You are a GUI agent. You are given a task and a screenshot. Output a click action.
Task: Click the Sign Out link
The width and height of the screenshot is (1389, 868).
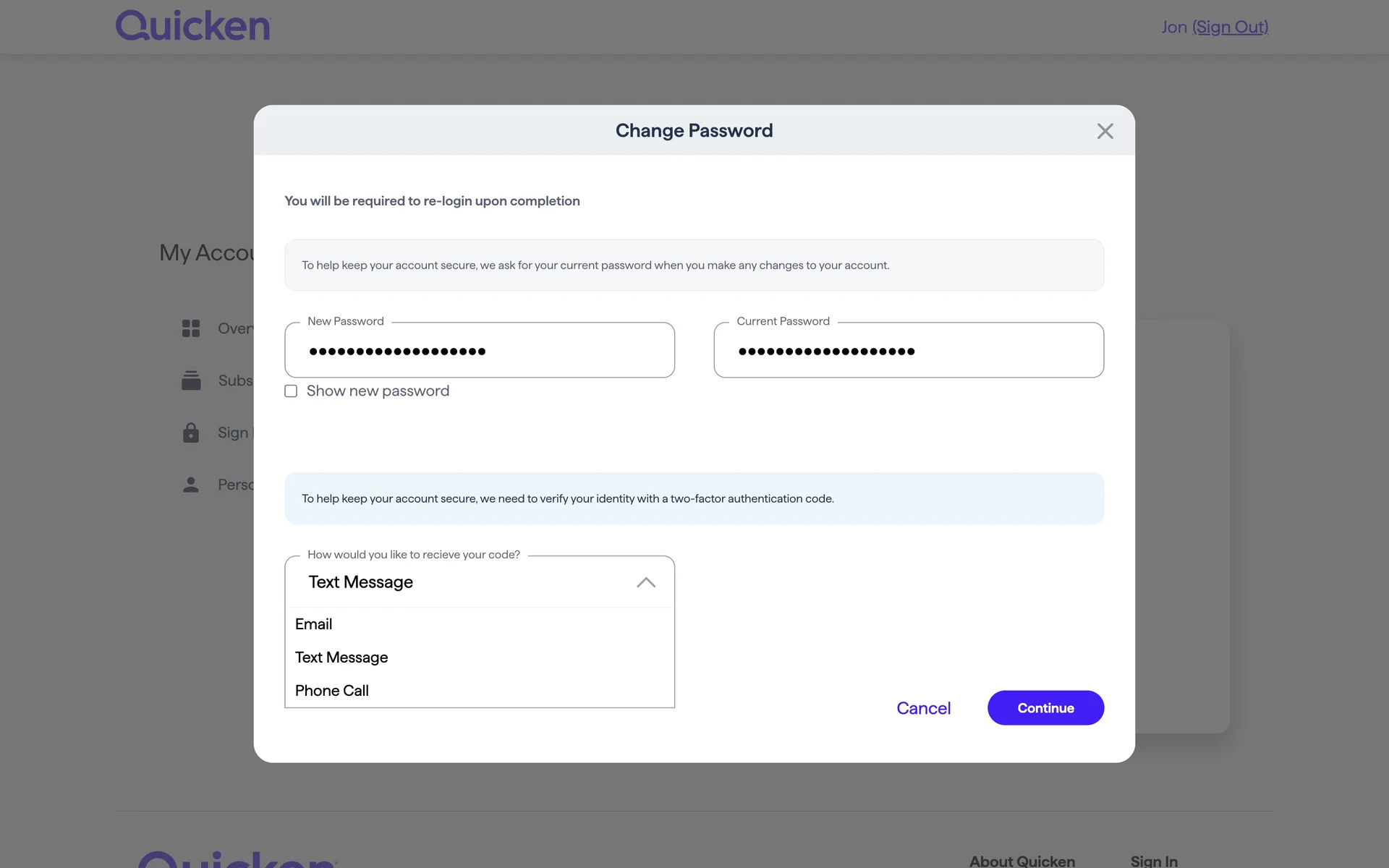pos(1230,27)
